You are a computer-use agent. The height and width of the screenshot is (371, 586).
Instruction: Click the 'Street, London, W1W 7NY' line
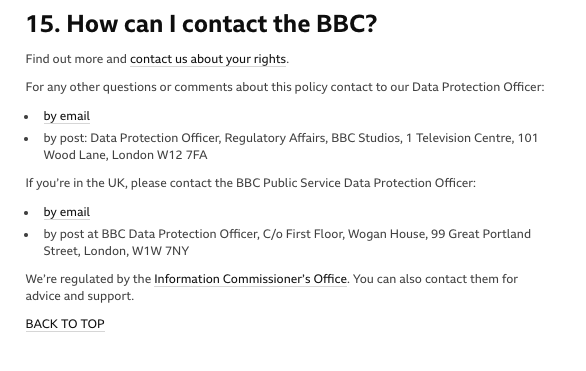[116, 251]
